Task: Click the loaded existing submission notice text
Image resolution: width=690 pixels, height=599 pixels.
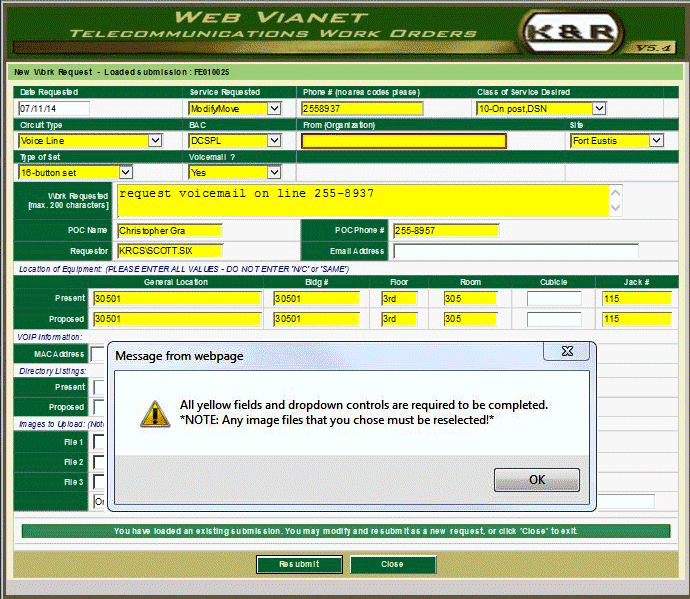Action: (345, 531)
